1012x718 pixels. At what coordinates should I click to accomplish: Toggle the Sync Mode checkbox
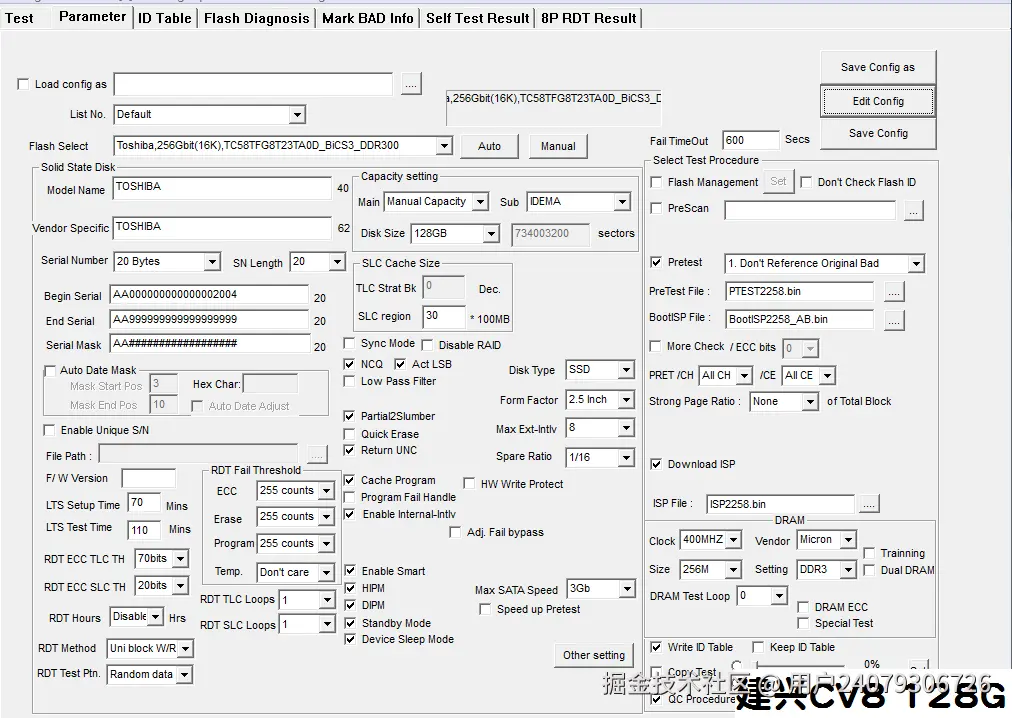tap(349, 343)
